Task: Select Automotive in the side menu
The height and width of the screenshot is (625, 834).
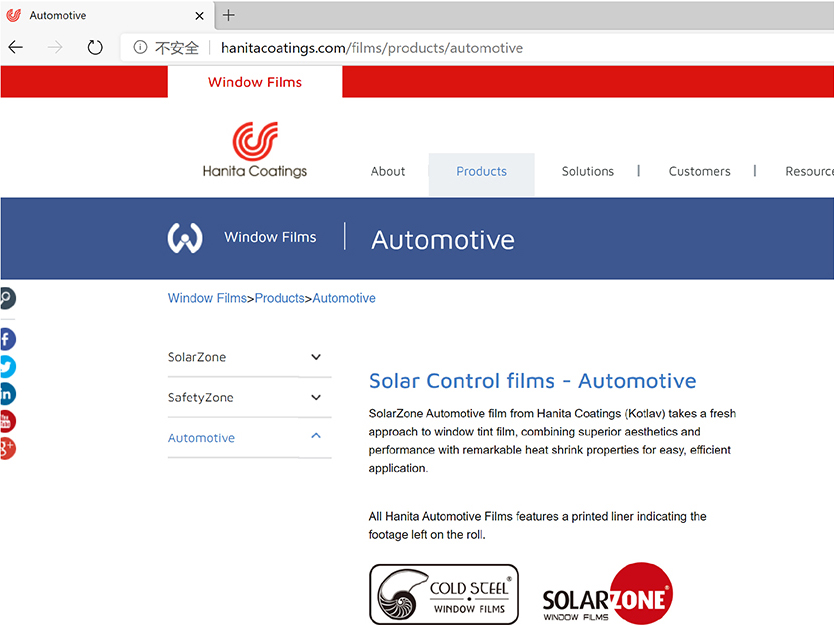Action: point(201,438)
